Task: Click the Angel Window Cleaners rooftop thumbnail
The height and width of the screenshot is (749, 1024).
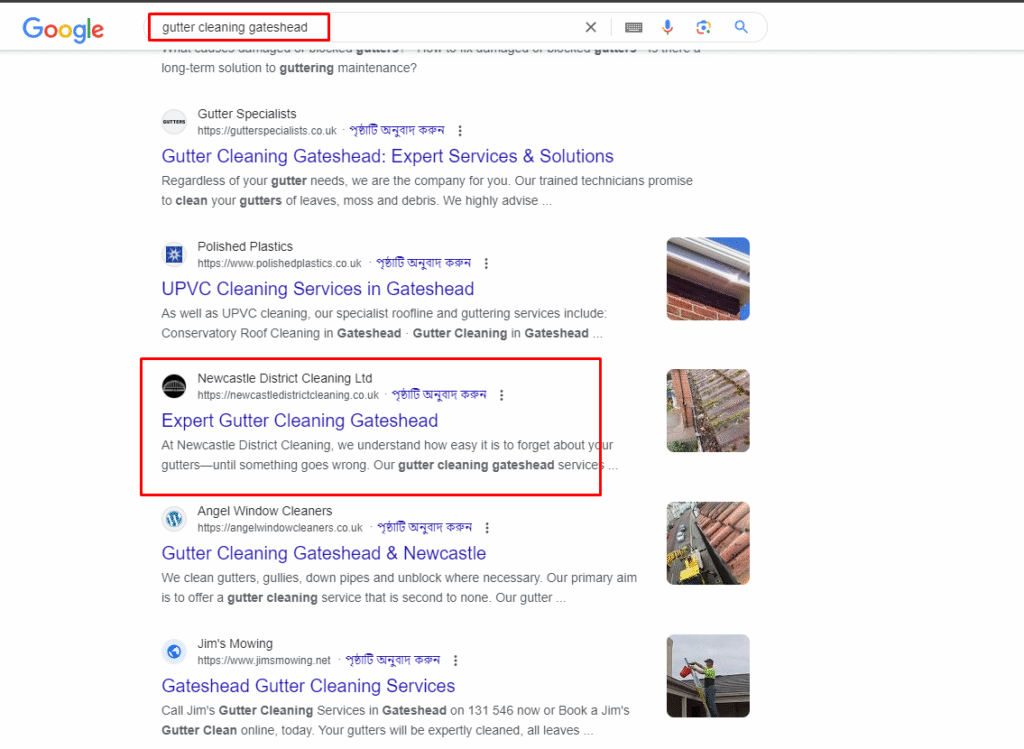Action: coord(708,543)
